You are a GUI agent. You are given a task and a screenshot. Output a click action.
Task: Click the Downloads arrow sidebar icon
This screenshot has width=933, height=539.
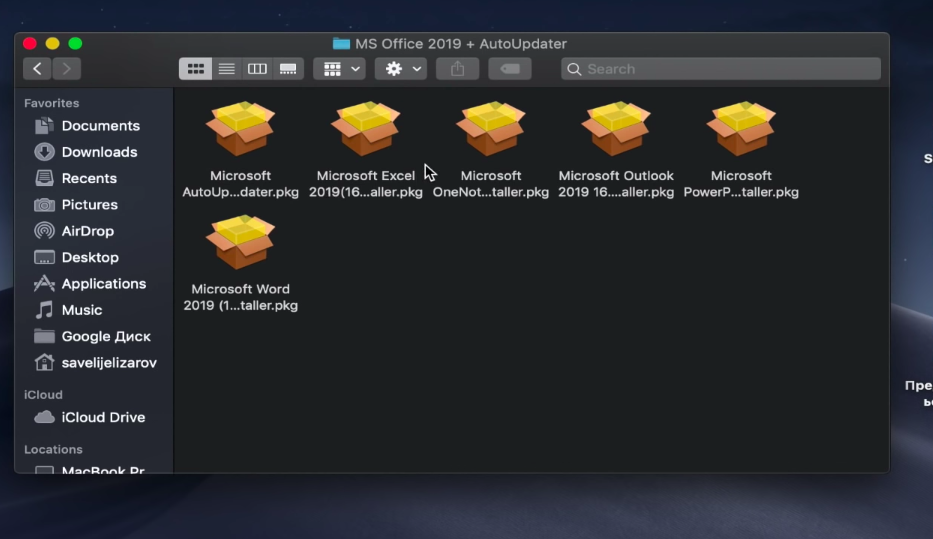44,152
